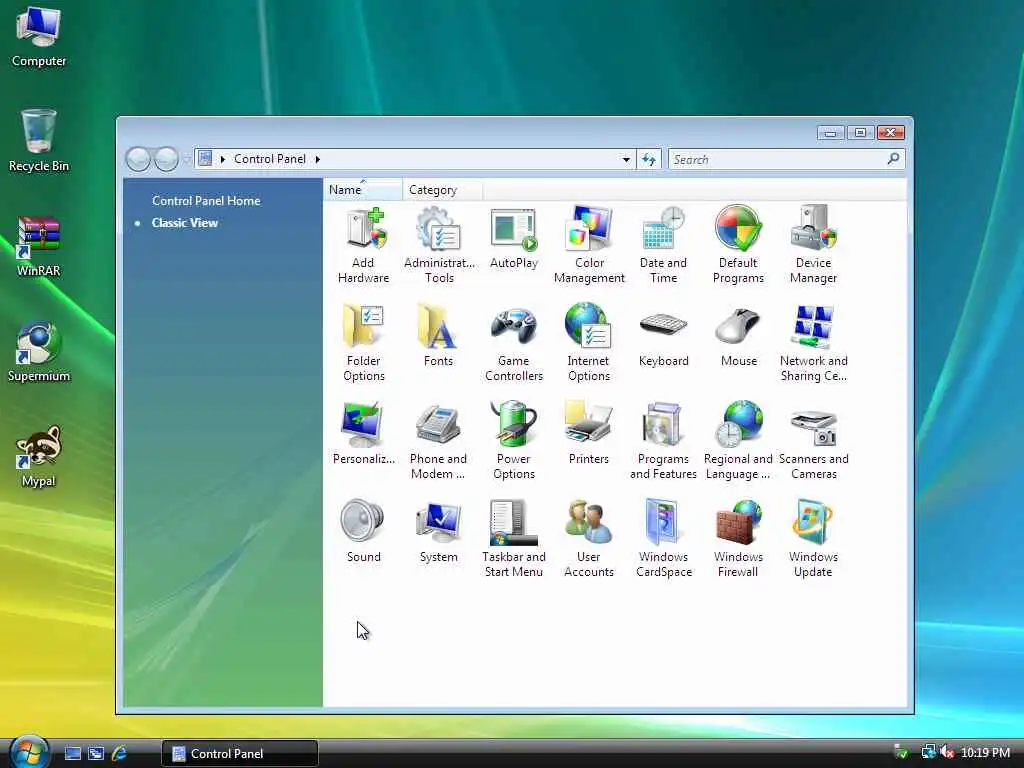Expand the address bar history dropdown
1024x768 pixels.
pyautogui.click(x=626, y=159)
